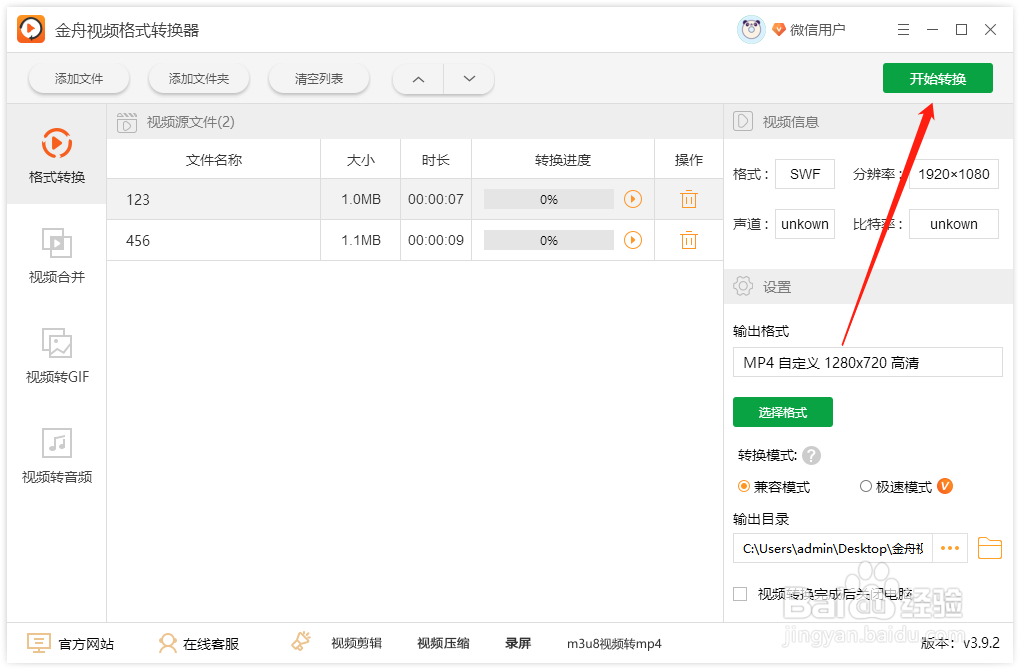1020x670 pixels.
Task: Move selected file down the list
Action: pos(468,78)
